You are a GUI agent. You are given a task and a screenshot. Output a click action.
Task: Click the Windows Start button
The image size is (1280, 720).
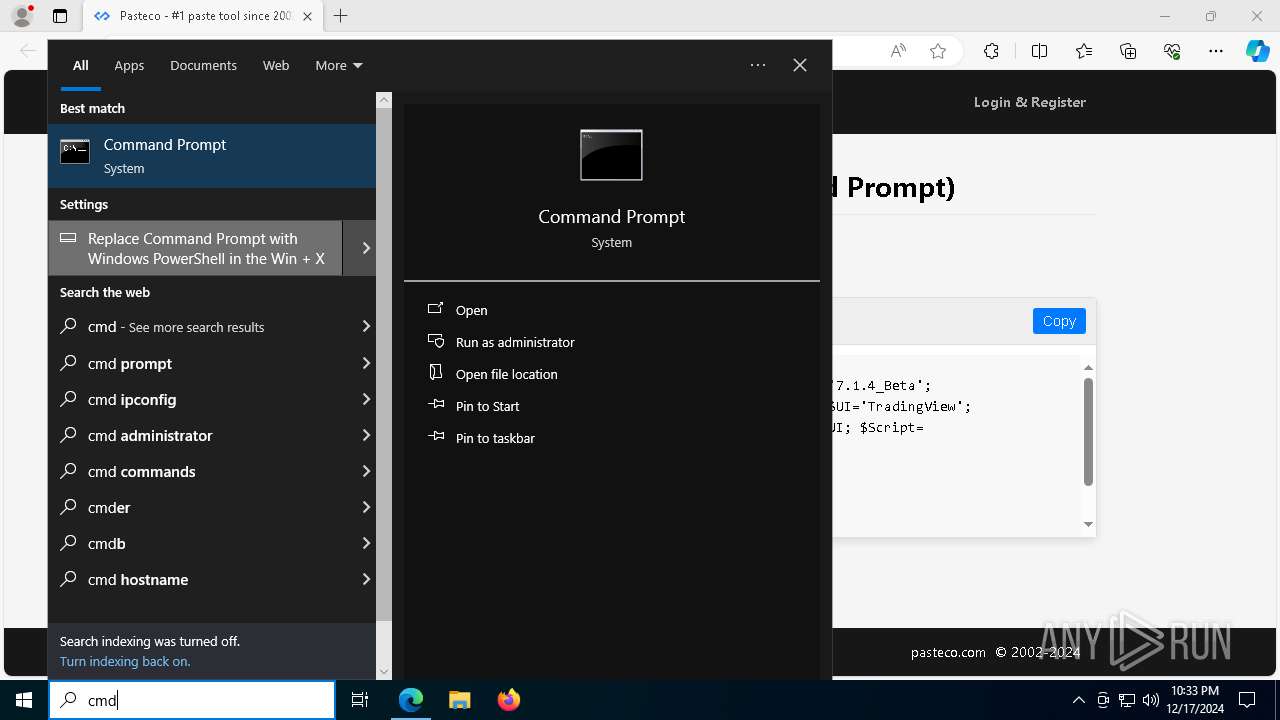coord(24,700)
